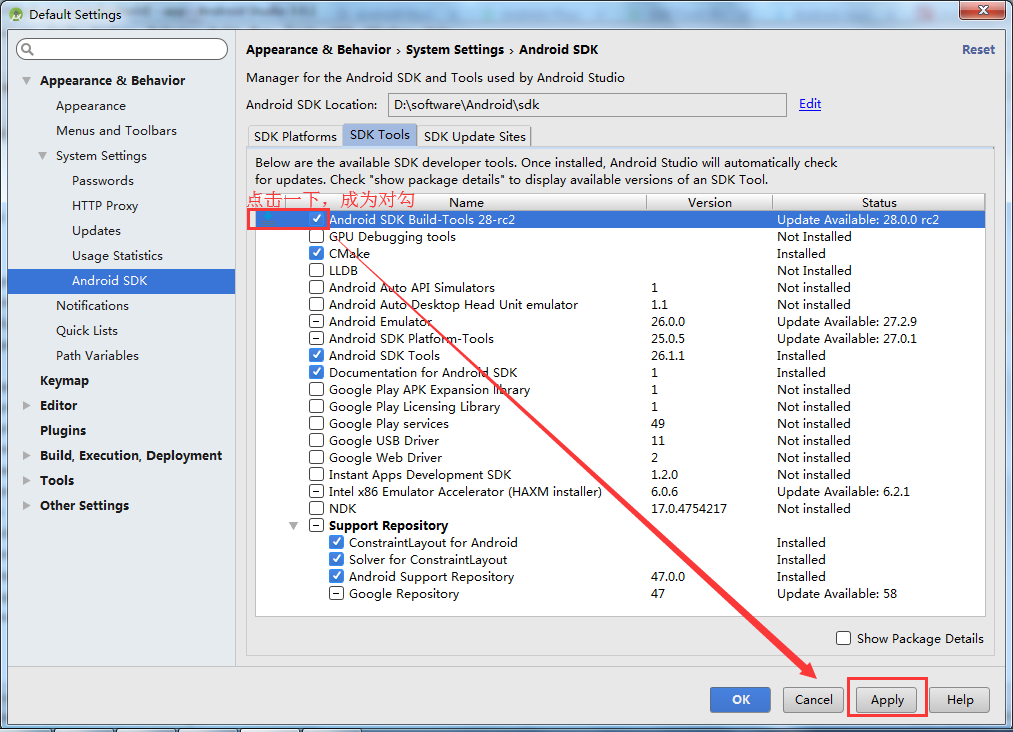Select the SDK Tools tab
This screenshot has width=1013, height=732.
tap(380, 135)
